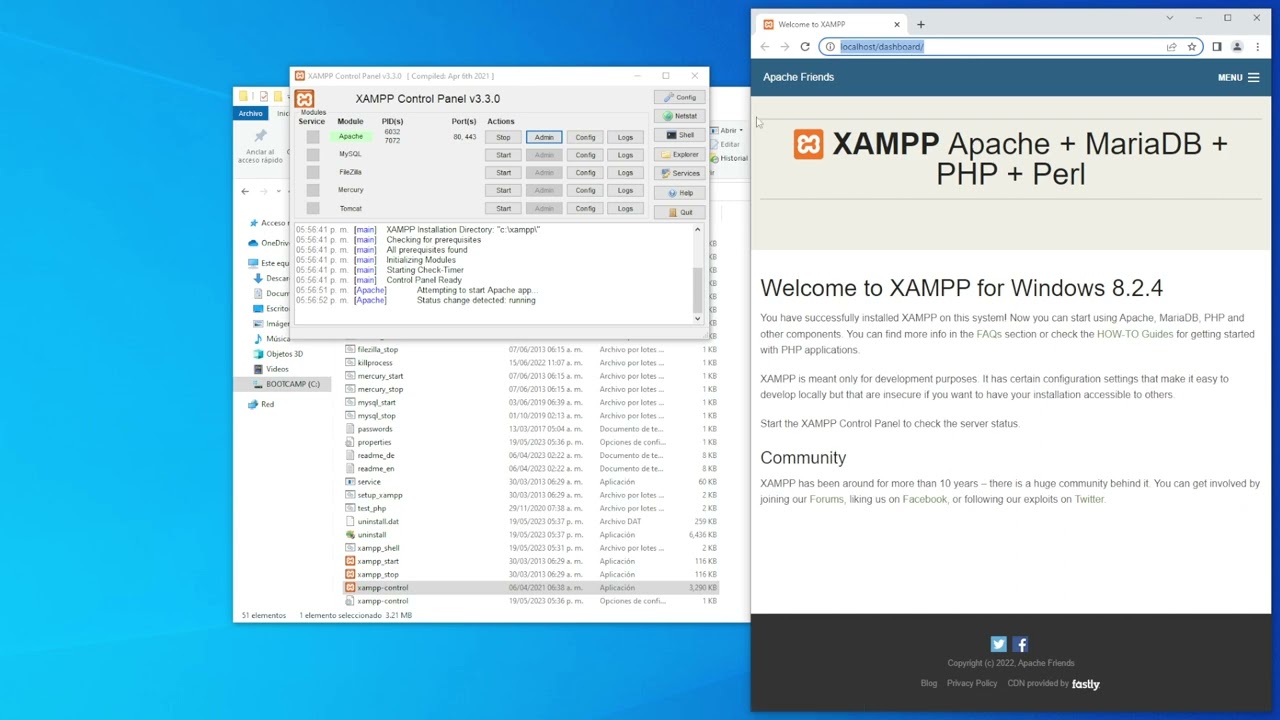Open a new browser tab

[x=921, y=24]
